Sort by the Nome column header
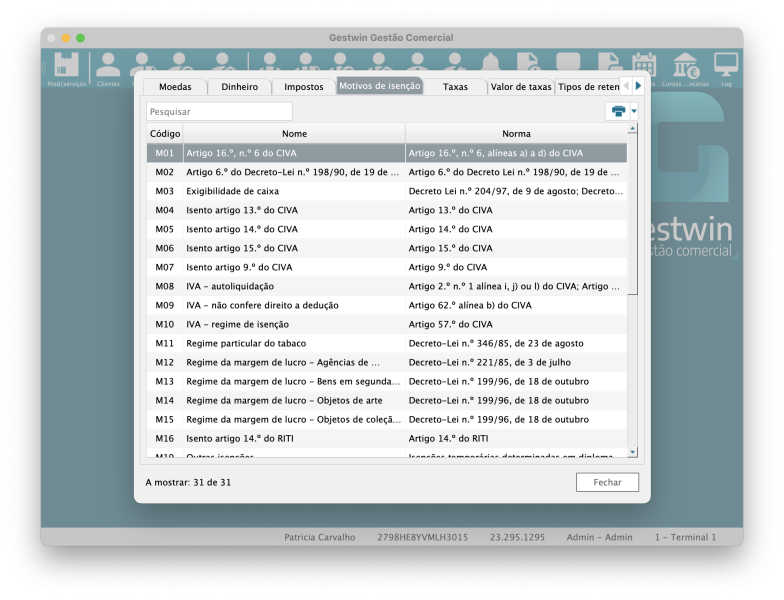784x600 pixels. coord(294,134)
